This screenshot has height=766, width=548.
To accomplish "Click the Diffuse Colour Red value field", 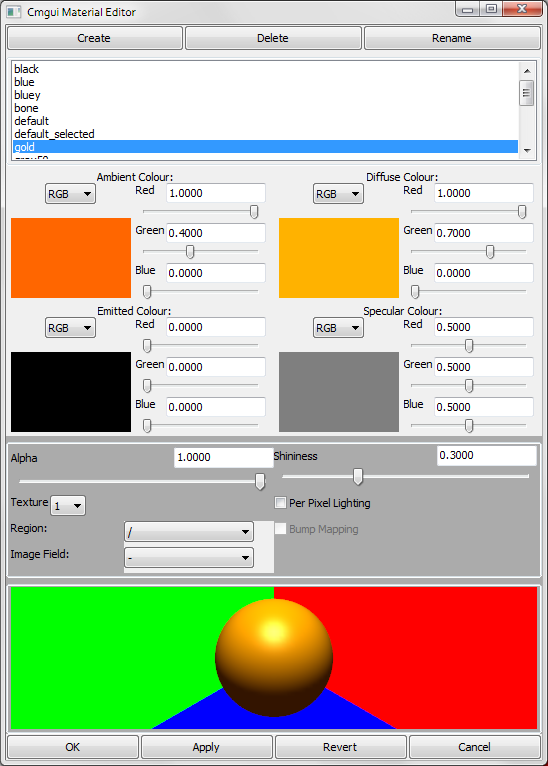I will coord(484,193).
